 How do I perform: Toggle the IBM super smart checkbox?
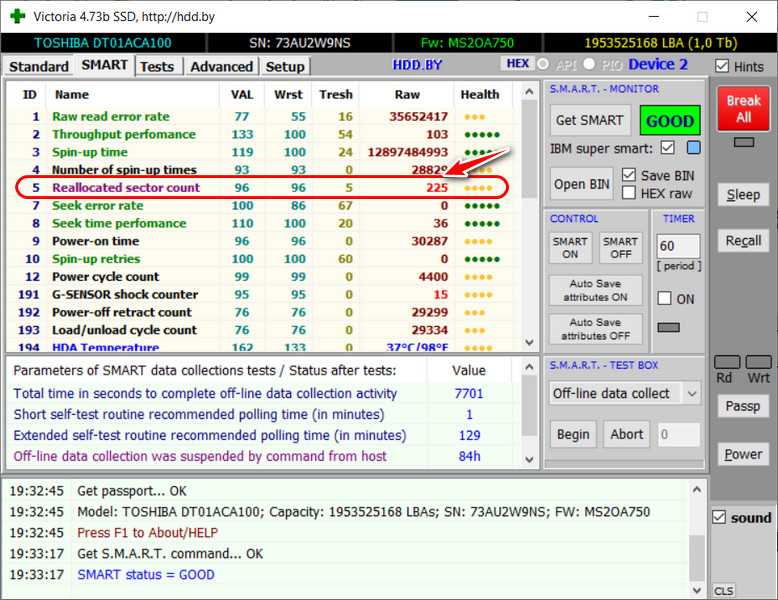click(667, 148)
